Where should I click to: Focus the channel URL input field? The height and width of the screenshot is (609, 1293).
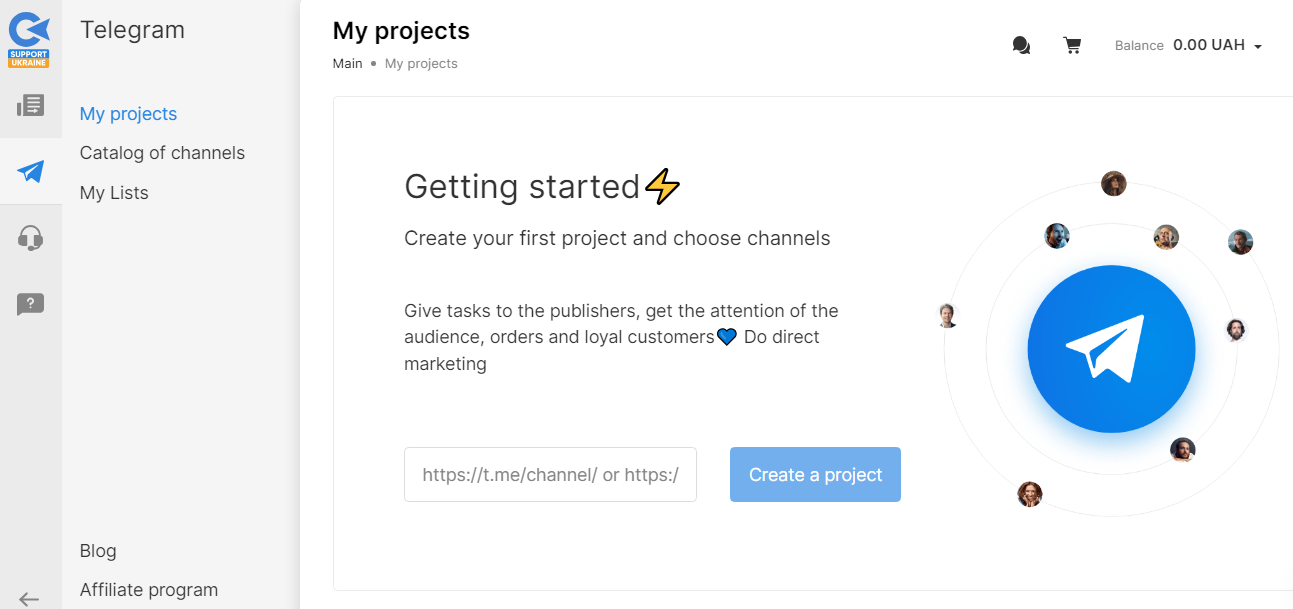(x=550, y=475)
